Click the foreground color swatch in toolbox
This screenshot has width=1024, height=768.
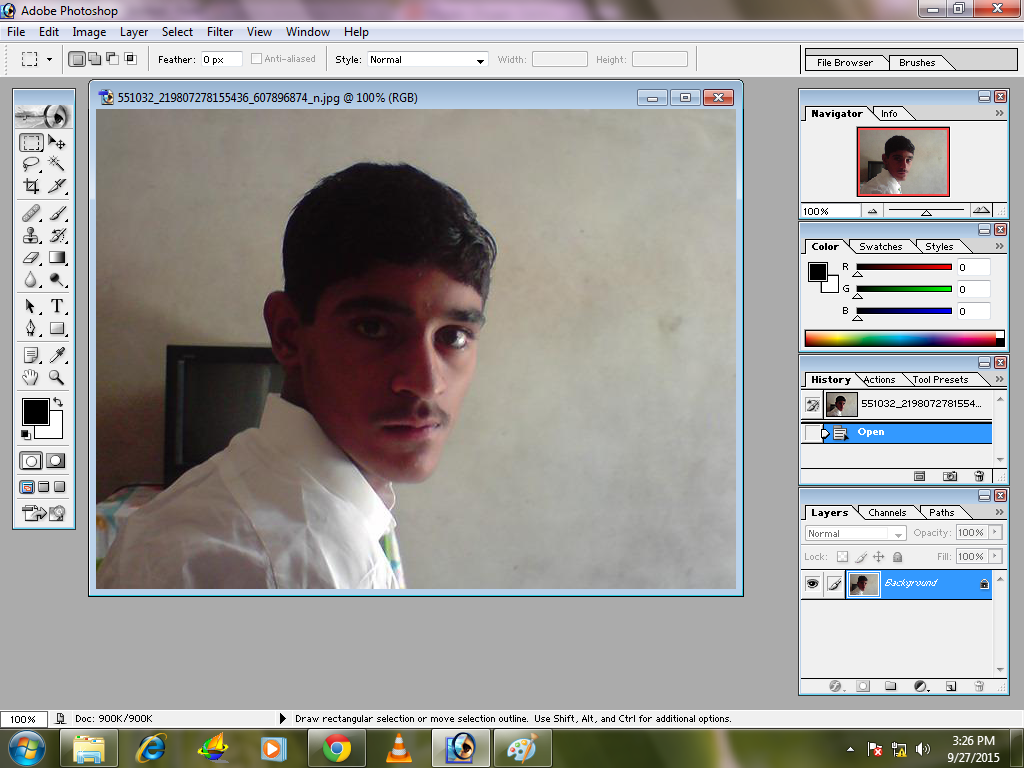(x=35, y=412)
